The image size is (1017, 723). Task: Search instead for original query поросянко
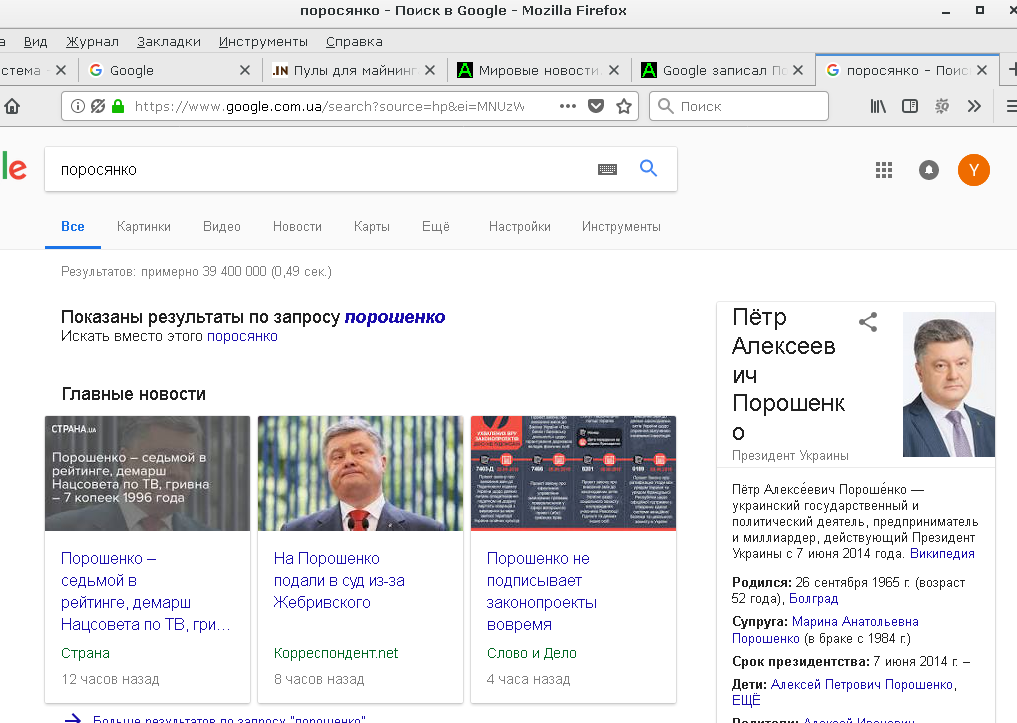point(242,336)
